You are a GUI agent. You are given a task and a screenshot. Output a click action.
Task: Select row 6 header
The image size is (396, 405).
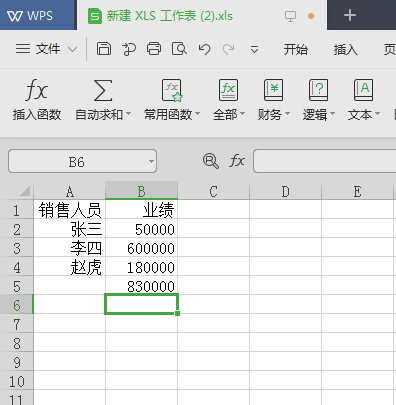point(17,305)
